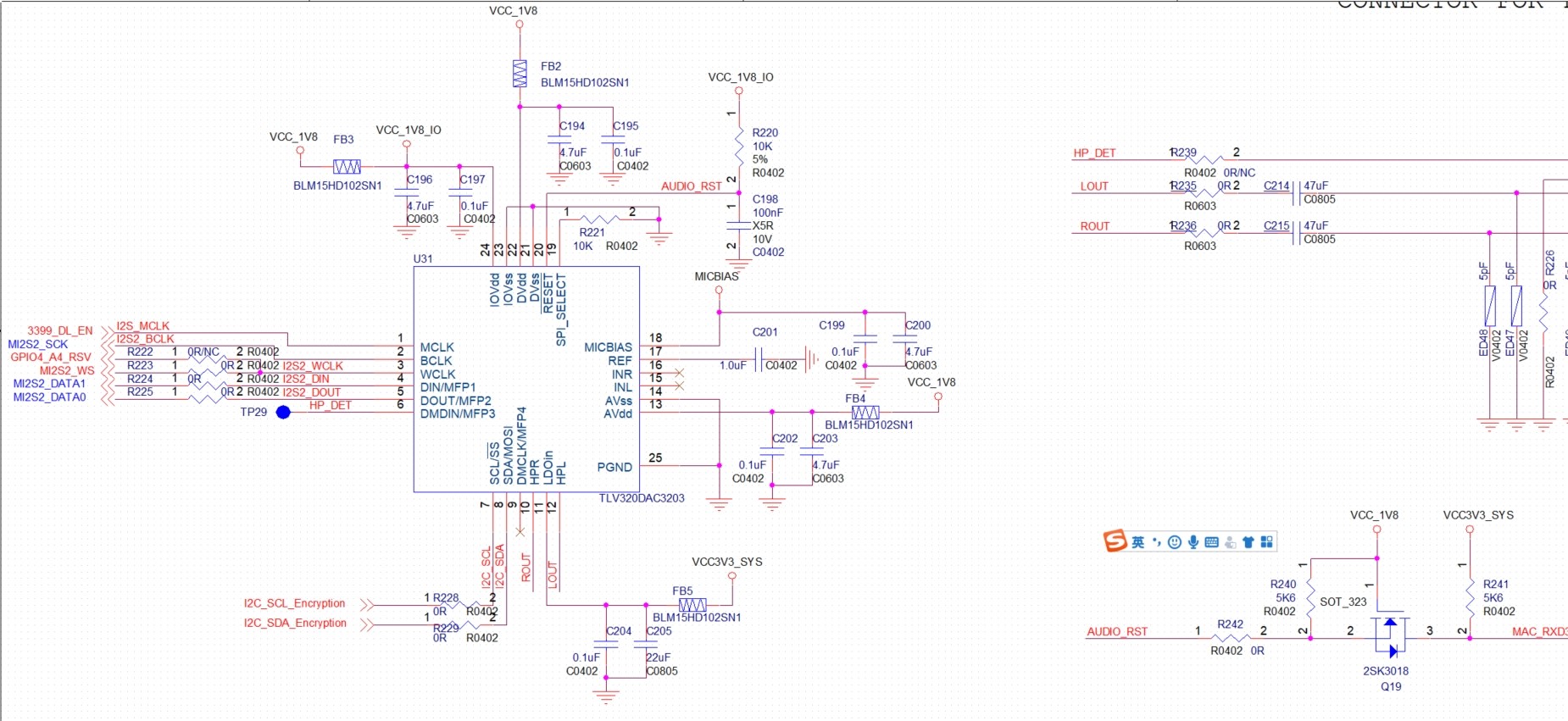Screen dimensions: 1568x721
Task: Select the MI2S2_SCK port label
Action: [x=38, y=344]
